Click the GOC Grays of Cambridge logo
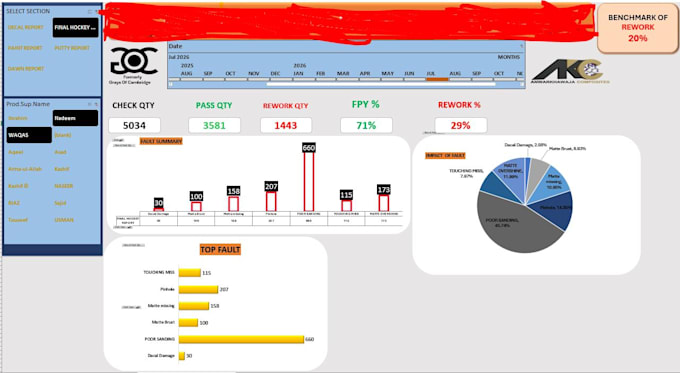 coord(134,65)
